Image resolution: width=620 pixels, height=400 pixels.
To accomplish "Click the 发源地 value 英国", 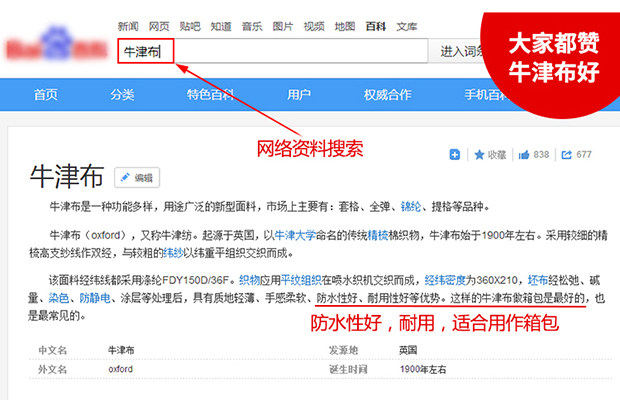I will coord(408,350).
